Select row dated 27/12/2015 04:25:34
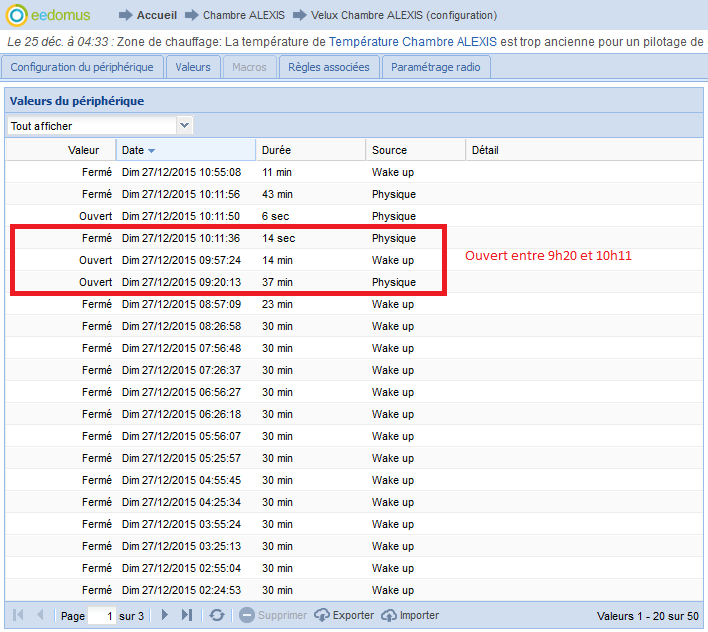708x632 pixels. 354,502
